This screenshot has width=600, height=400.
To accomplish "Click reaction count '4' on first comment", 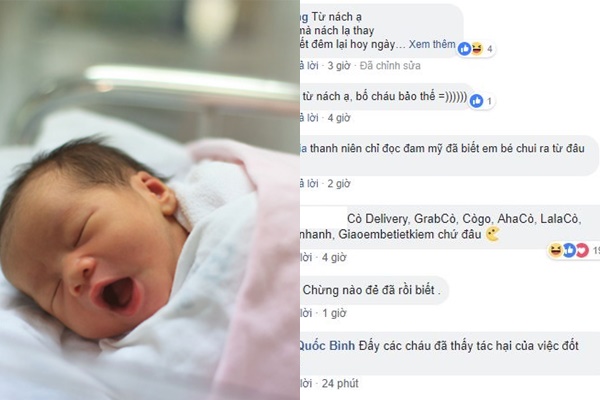I will click(x=489, y=49).
